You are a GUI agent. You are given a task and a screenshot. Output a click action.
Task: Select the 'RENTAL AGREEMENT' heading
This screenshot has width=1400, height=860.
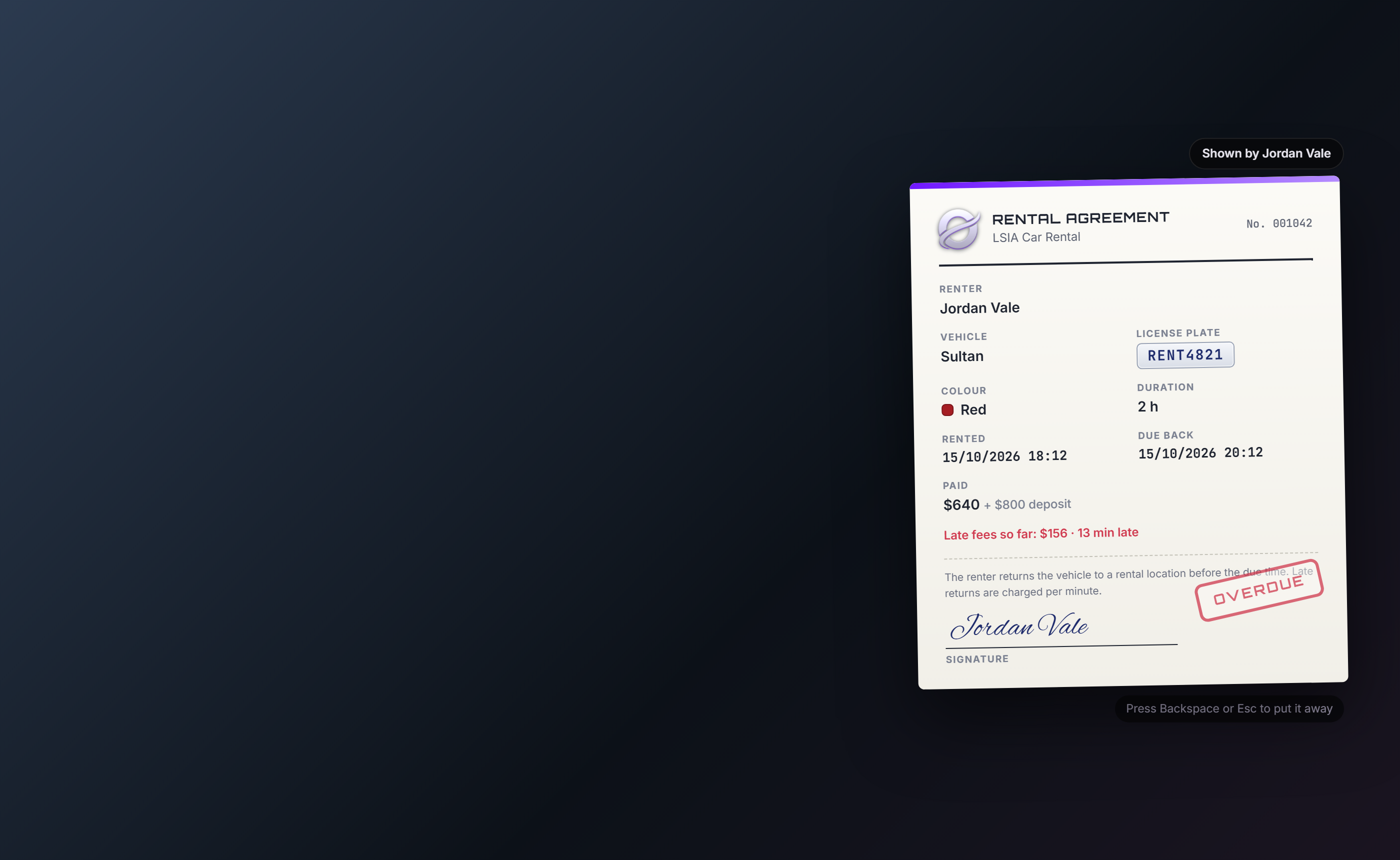[1080, 218]
